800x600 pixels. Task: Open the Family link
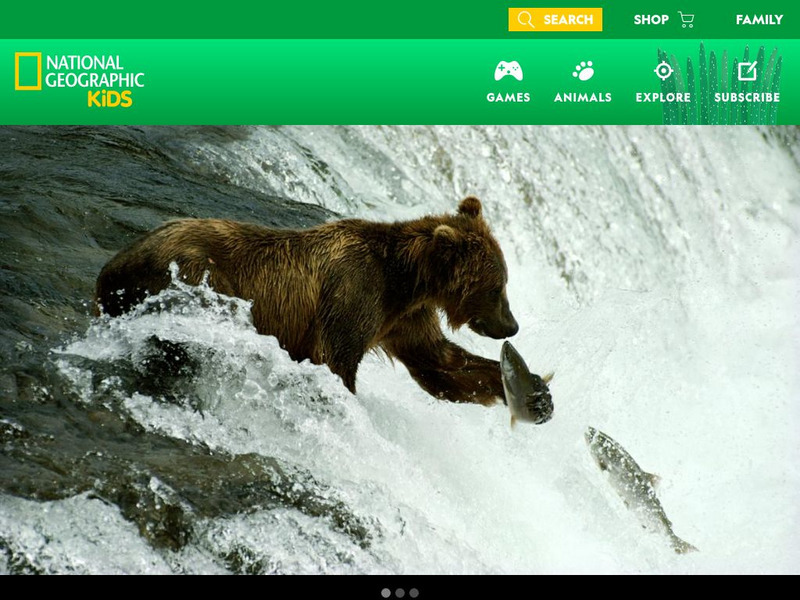point(759,19)
